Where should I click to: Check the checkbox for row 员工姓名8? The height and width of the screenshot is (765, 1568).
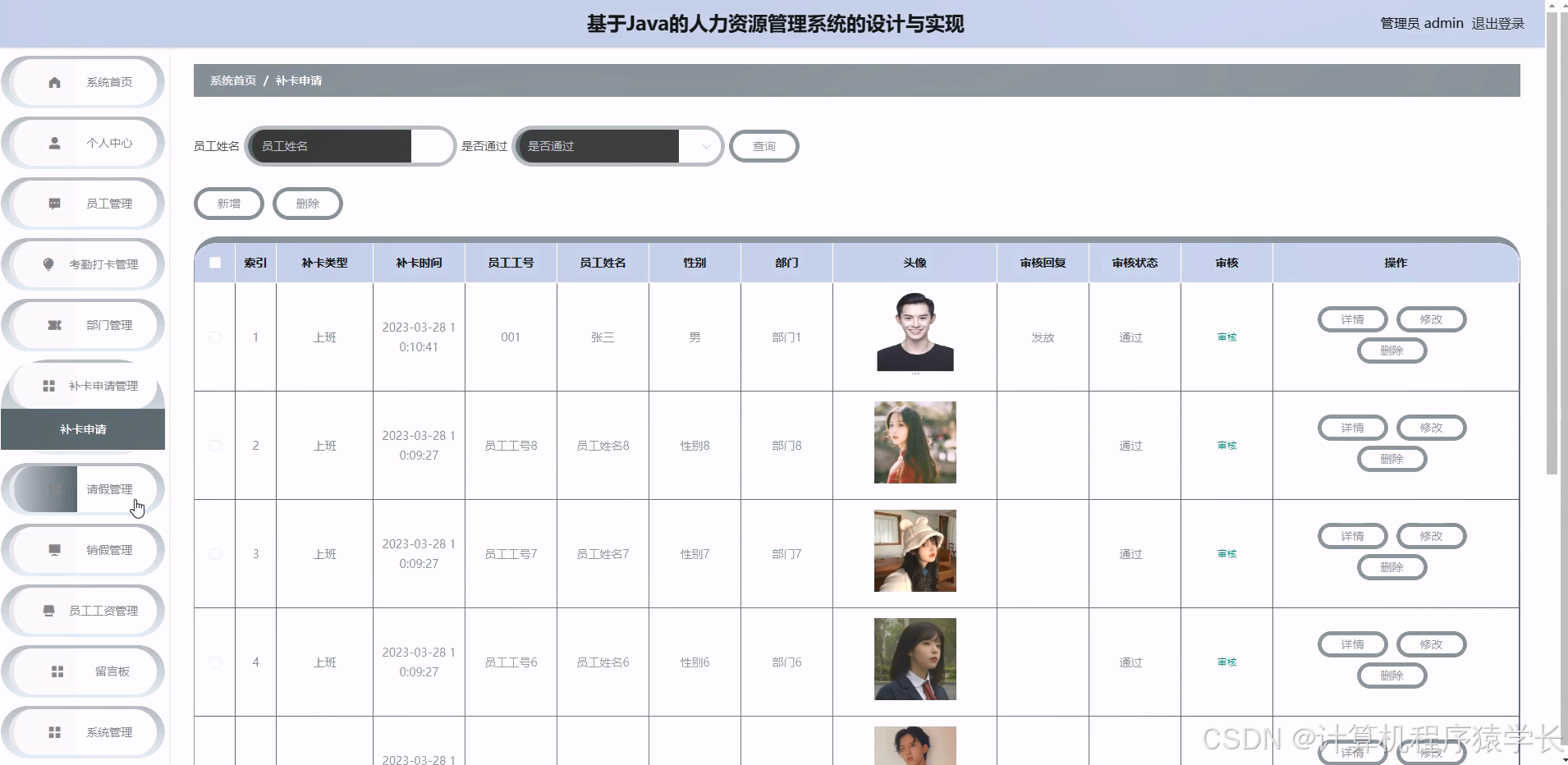tap(215, 446)
